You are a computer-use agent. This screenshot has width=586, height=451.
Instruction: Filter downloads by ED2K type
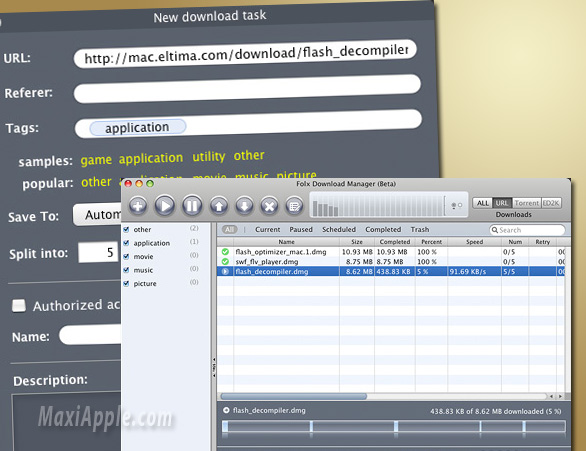(x=551, y=203)
